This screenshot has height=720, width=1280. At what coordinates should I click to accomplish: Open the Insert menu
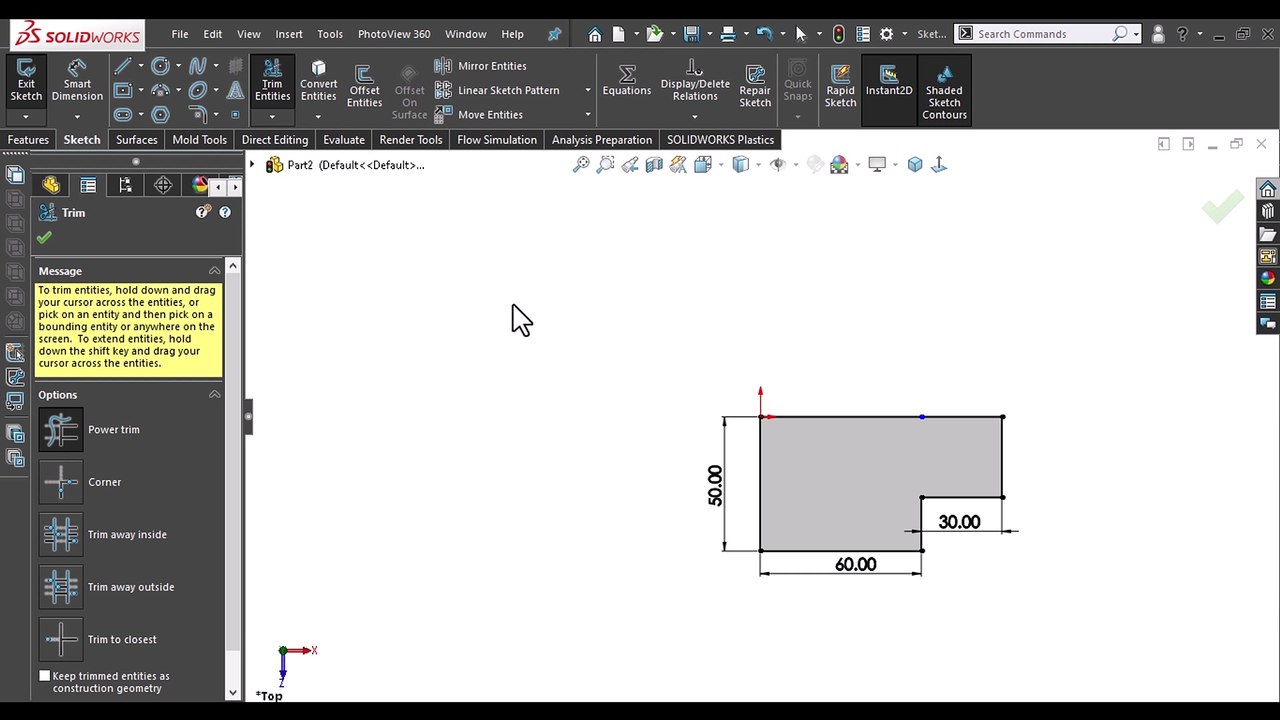pyautogui.click(x=289, y=34)
